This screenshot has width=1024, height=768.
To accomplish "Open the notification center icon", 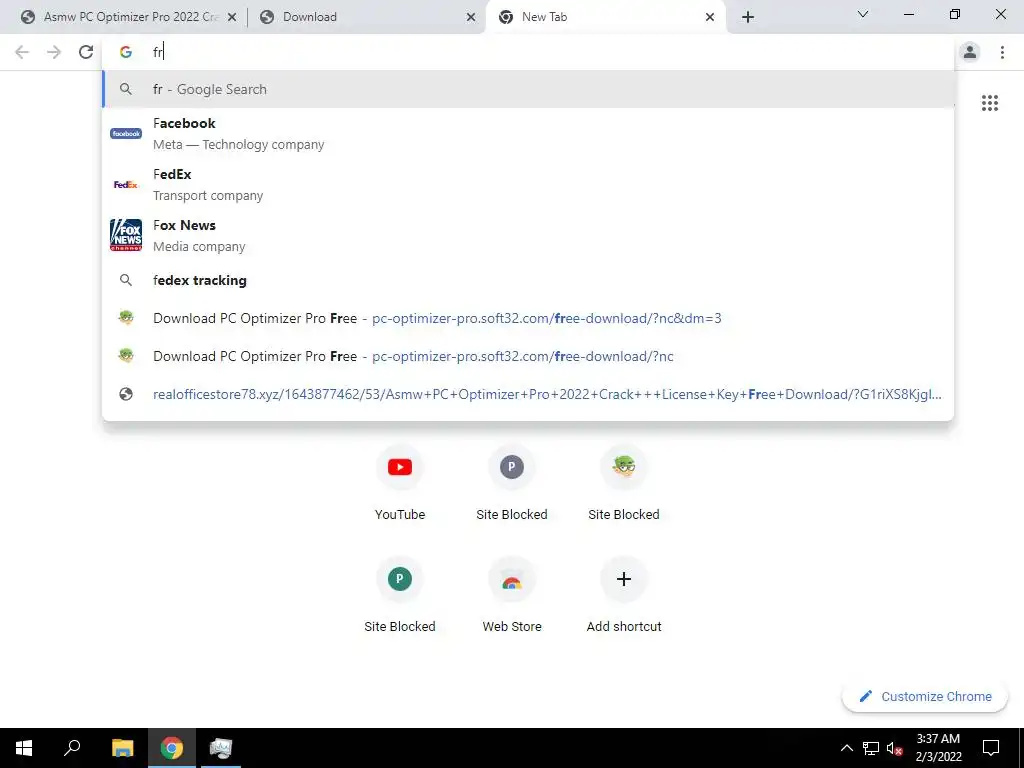I will [991, 748].
